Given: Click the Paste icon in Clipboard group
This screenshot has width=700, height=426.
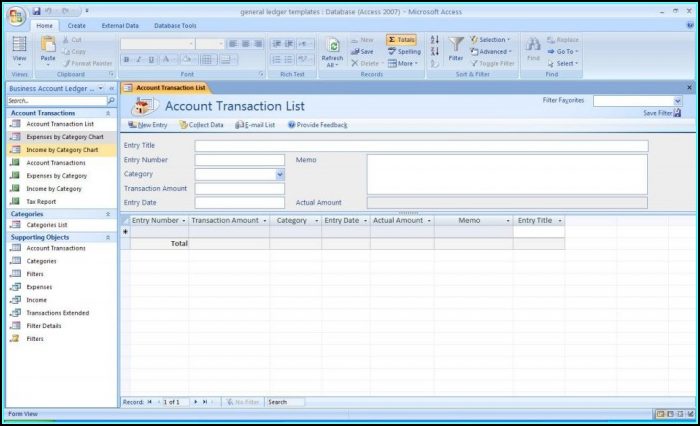Looking at the screenshot, I should [48, 45].
